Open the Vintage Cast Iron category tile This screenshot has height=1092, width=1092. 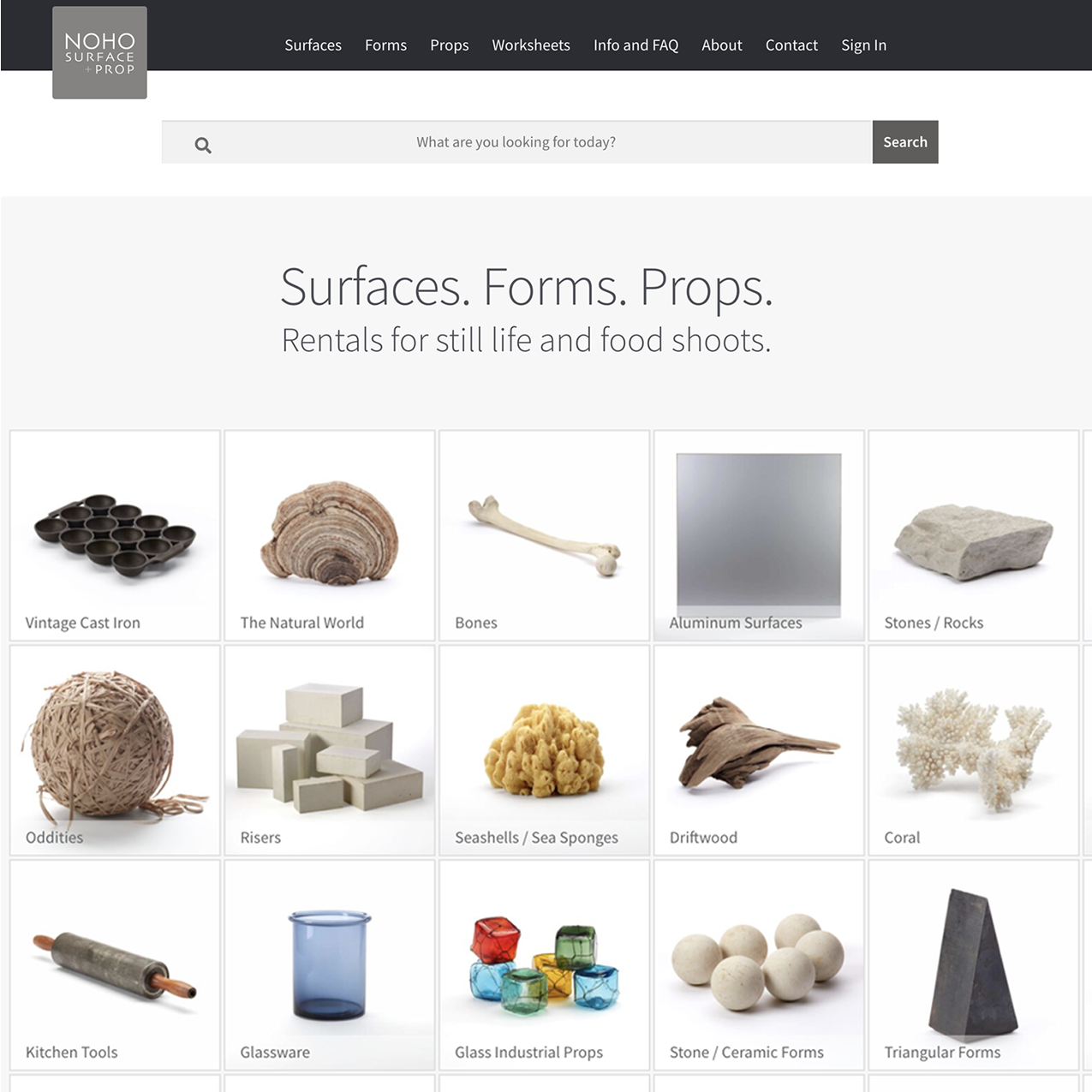(115, 535)
